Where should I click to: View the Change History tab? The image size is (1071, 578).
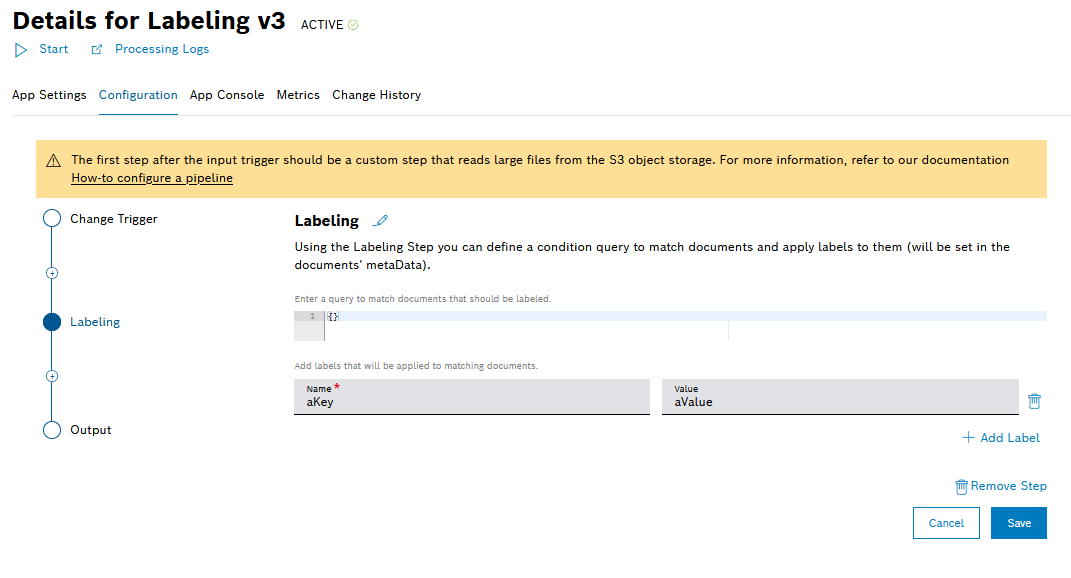click(x=376, y=95)
